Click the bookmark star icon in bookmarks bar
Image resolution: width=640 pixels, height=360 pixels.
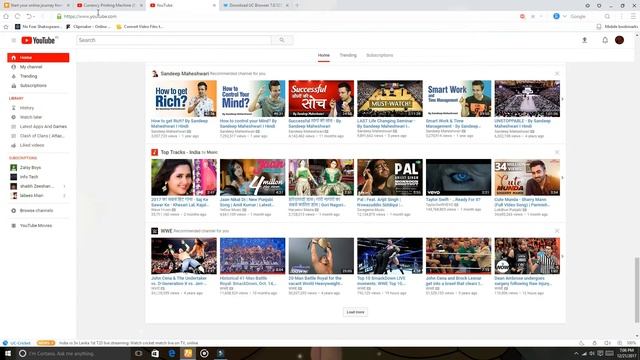coord(6,27)
